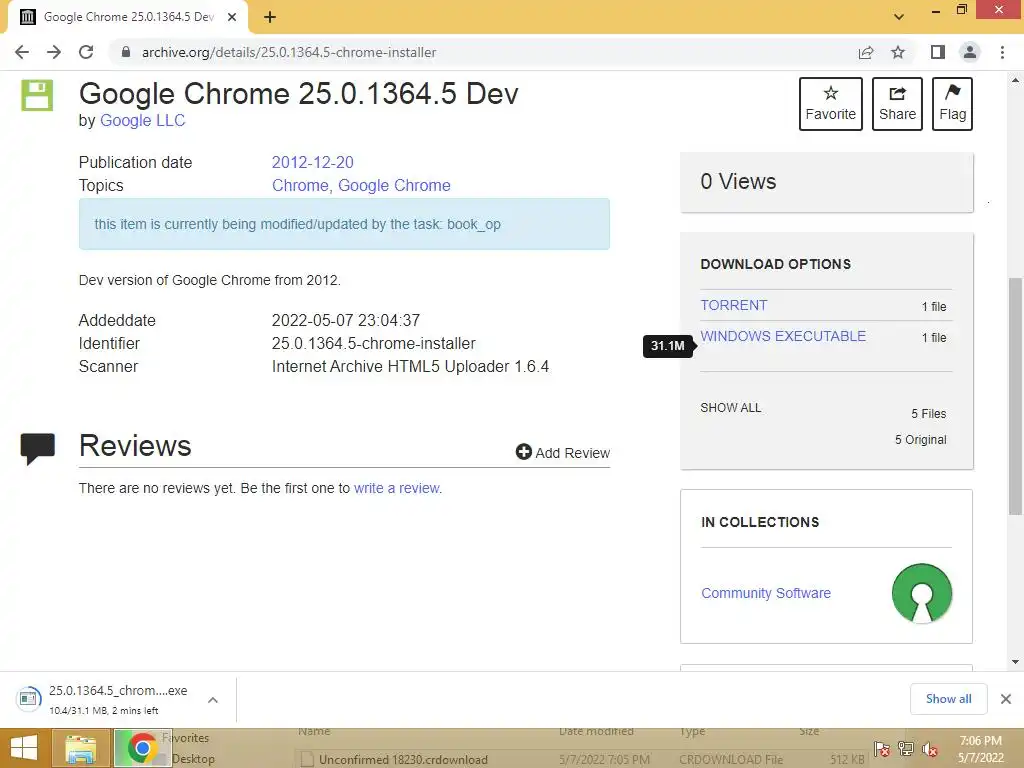The image size is (1024, 768).
Task: Open Chrome's three-dot menu
Action: click(1002, 52)
